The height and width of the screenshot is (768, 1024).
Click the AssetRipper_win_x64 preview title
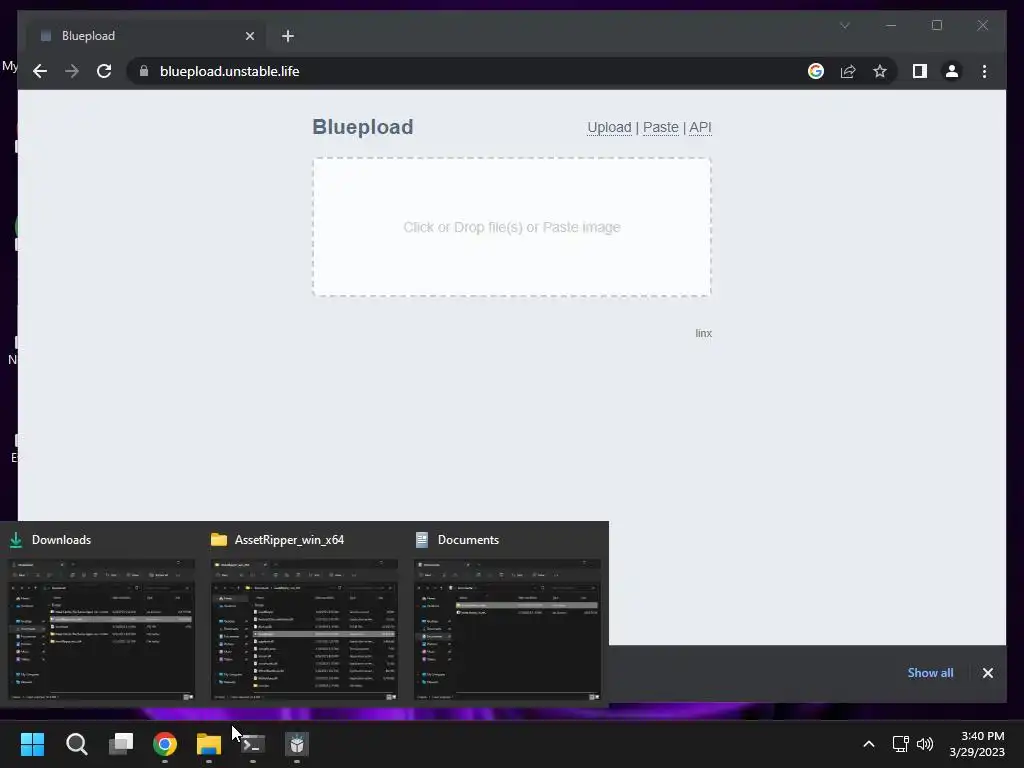tap(289, 539)
